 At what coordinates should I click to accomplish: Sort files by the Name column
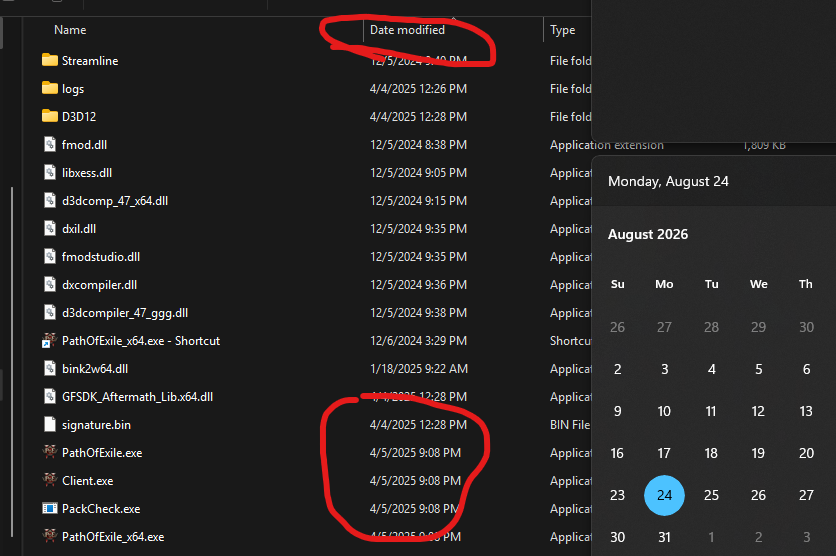70,30
